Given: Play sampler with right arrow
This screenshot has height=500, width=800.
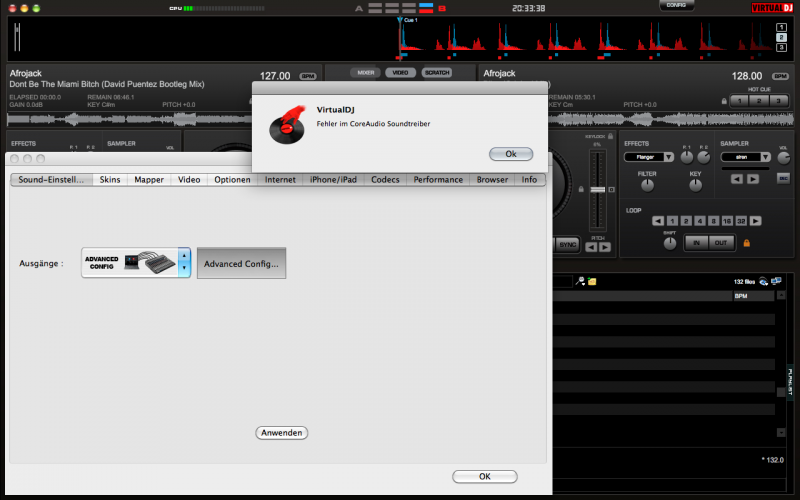Looking at the screenshot, I should click(x=753, y=179).
